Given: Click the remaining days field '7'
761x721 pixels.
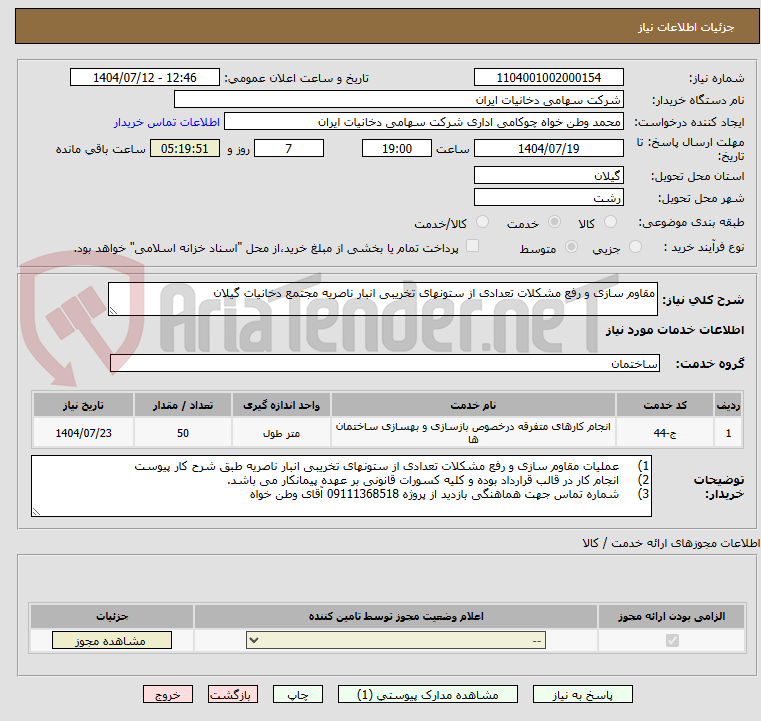Looking at the screenshot, I should [x=289, y=148].
